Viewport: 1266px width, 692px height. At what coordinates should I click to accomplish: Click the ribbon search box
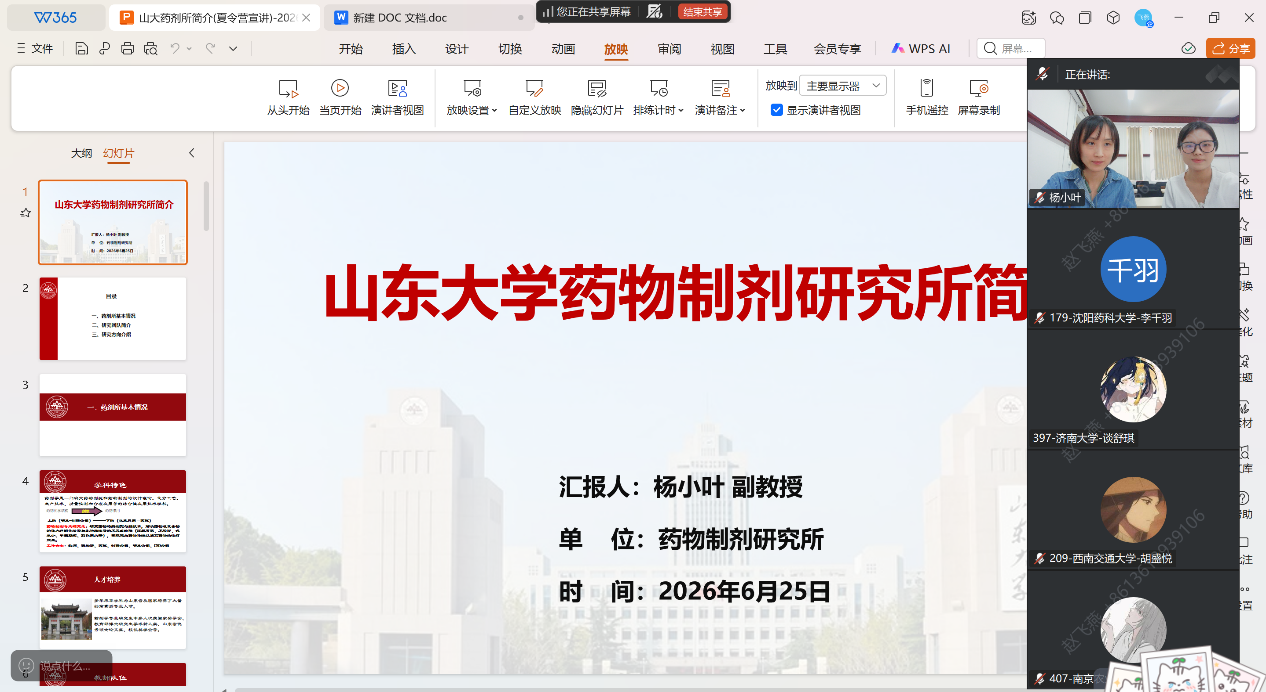(1011, 48)
